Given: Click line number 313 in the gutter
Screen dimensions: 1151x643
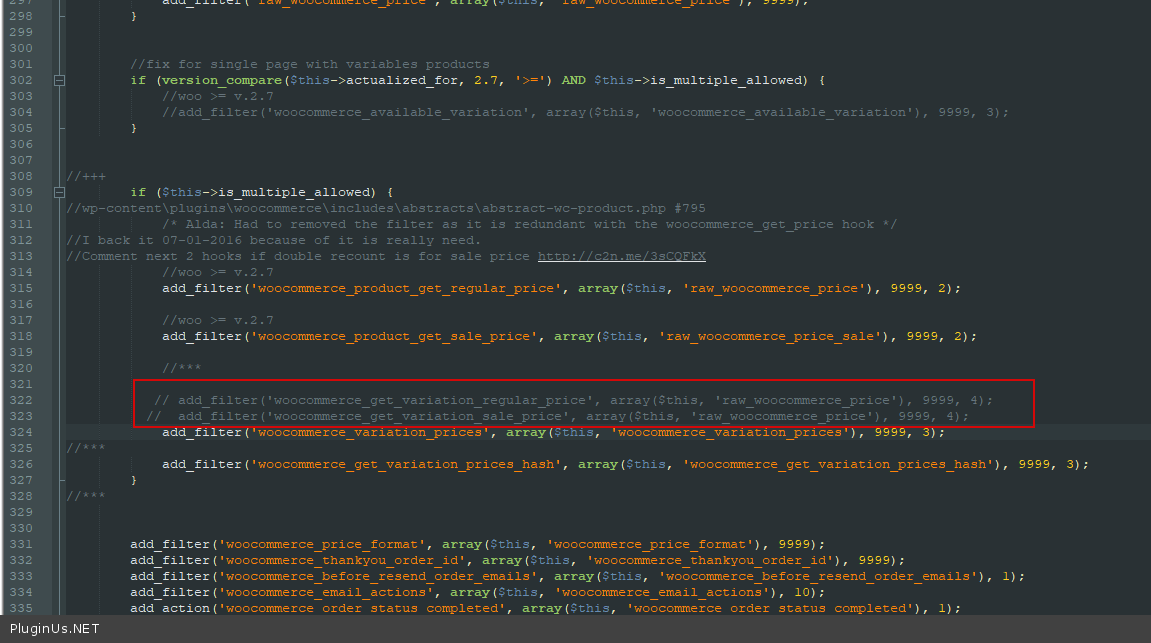Looking at the screenshot, I should coord(21,256).
